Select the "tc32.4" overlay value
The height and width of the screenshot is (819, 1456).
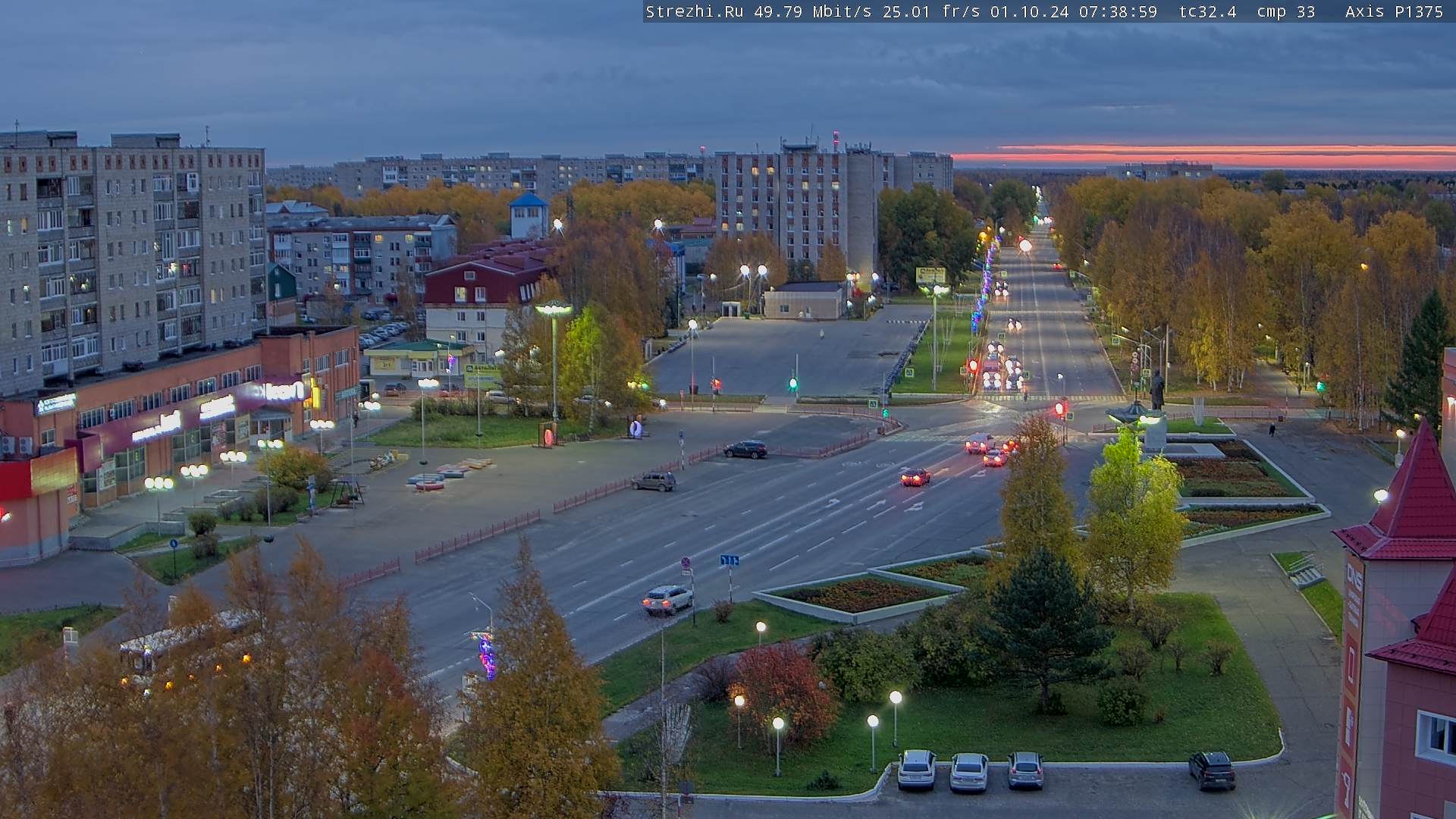pyautogui.click(x=1208, y=11)
